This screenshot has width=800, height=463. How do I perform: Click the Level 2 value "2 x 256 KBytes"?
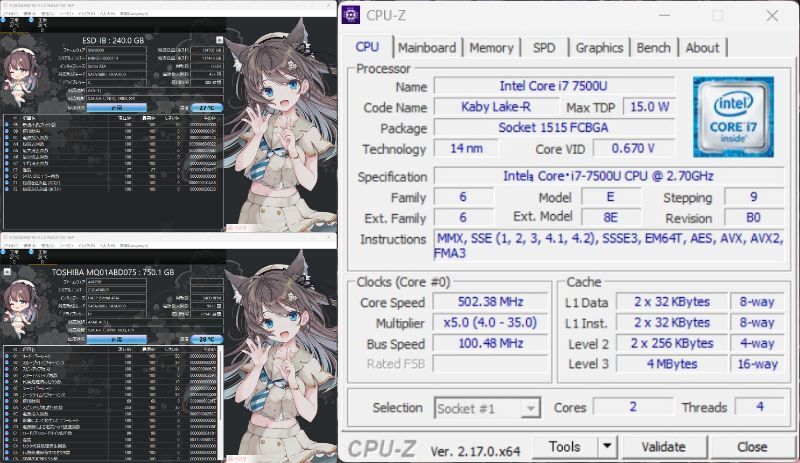point(672,343)
